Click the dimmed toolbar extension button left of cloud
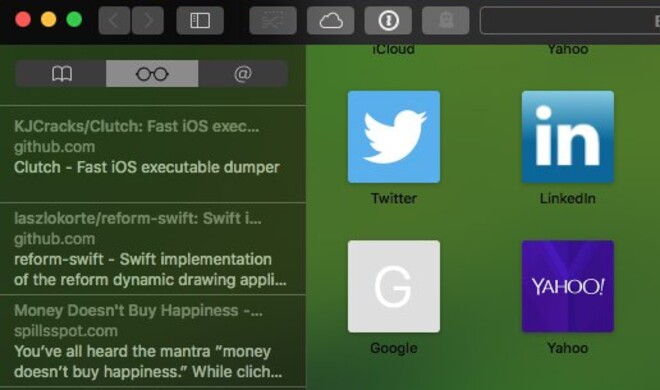660x390 pixels. click(x=273, y=20)
